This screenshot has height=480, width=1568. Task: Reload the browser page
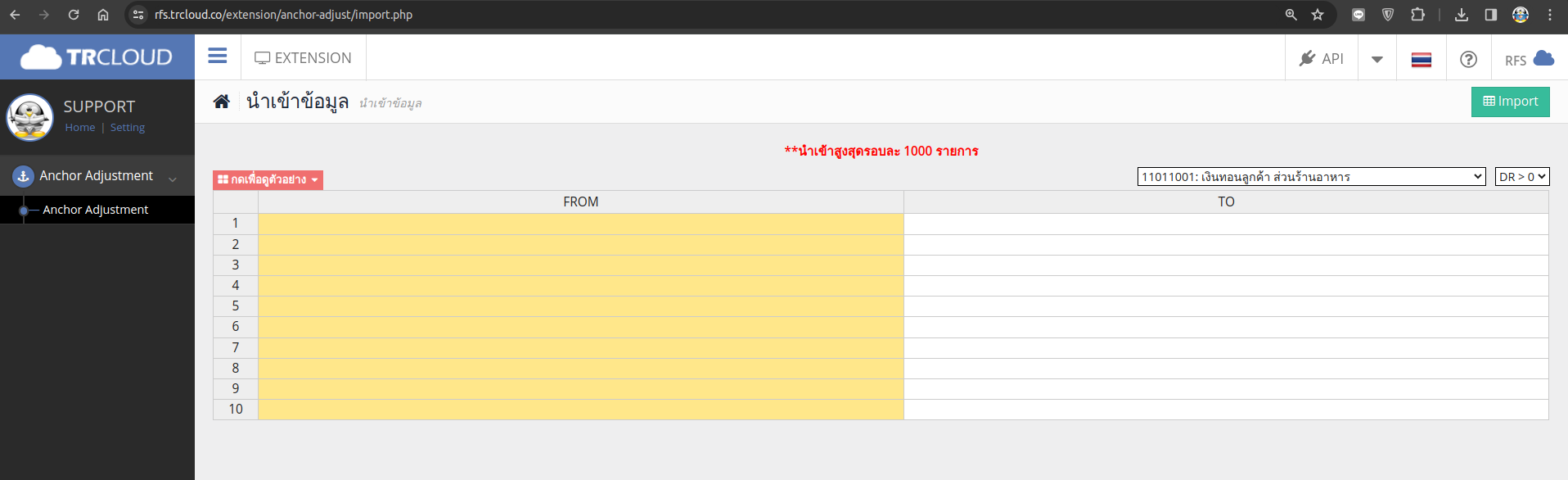[74, 15]
